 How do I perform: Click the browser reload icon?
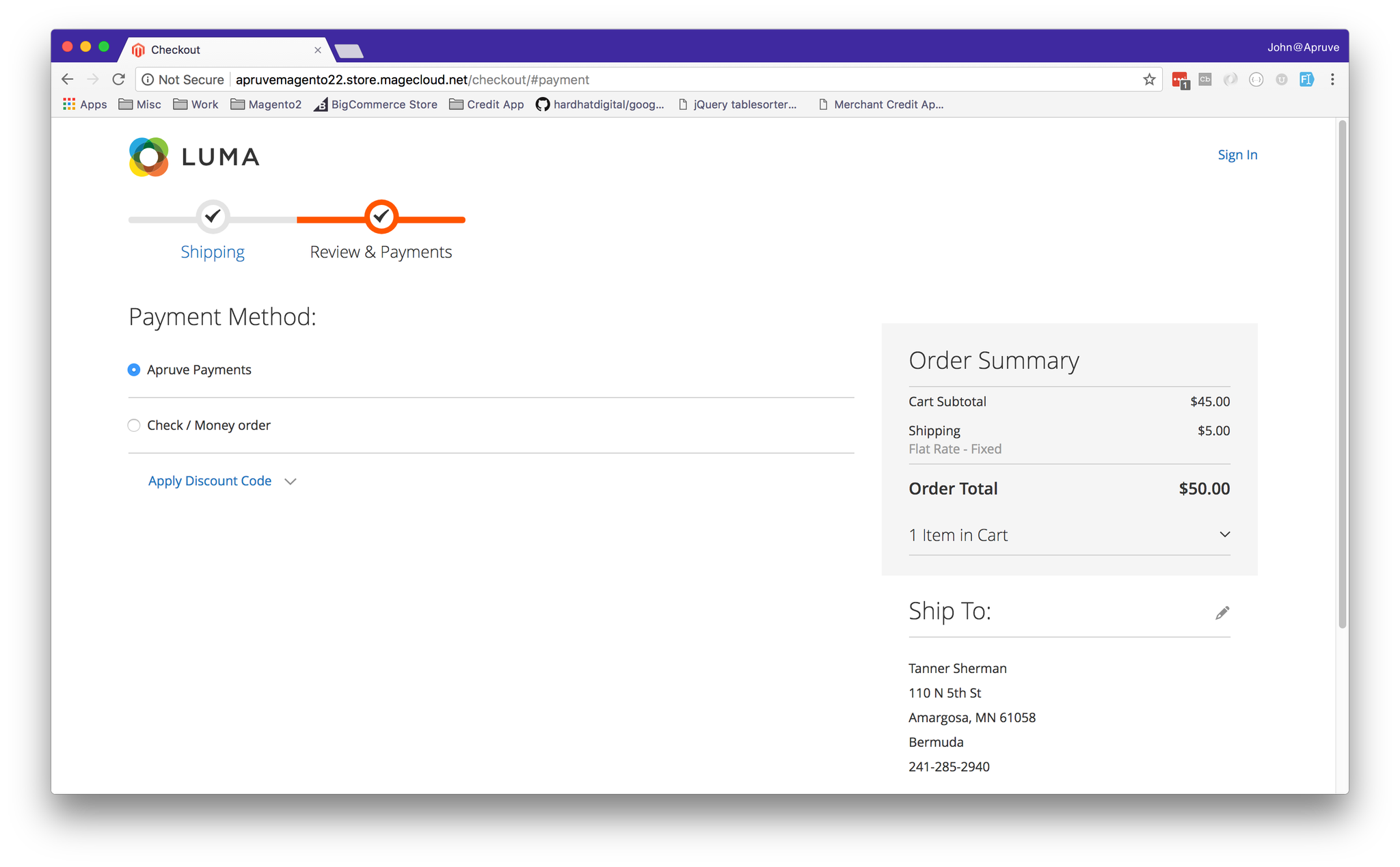point(119,80)
